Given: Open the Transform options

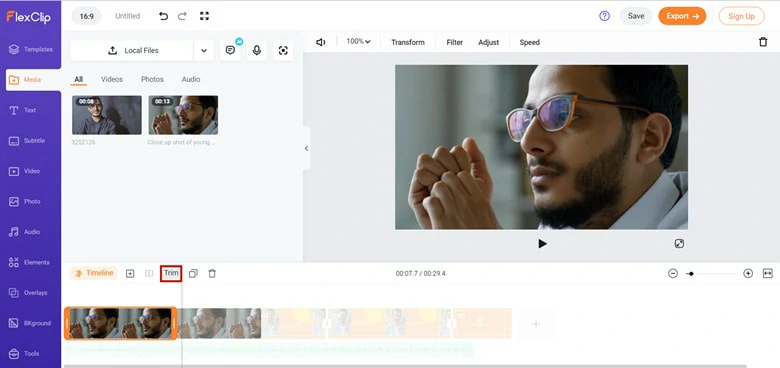Looking at the screenshot, I should (x=408, y=42).
